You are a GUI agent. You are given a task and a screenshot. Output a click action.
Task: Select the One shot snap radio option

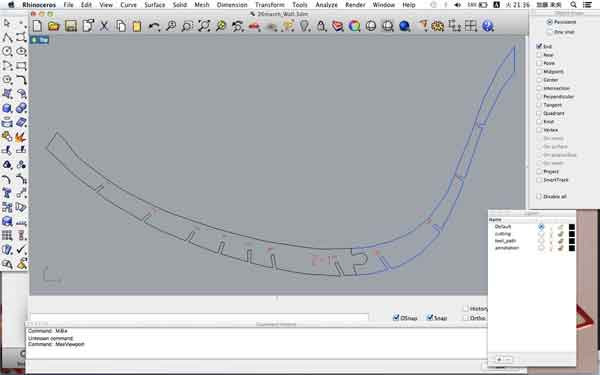tap(550, 32)
